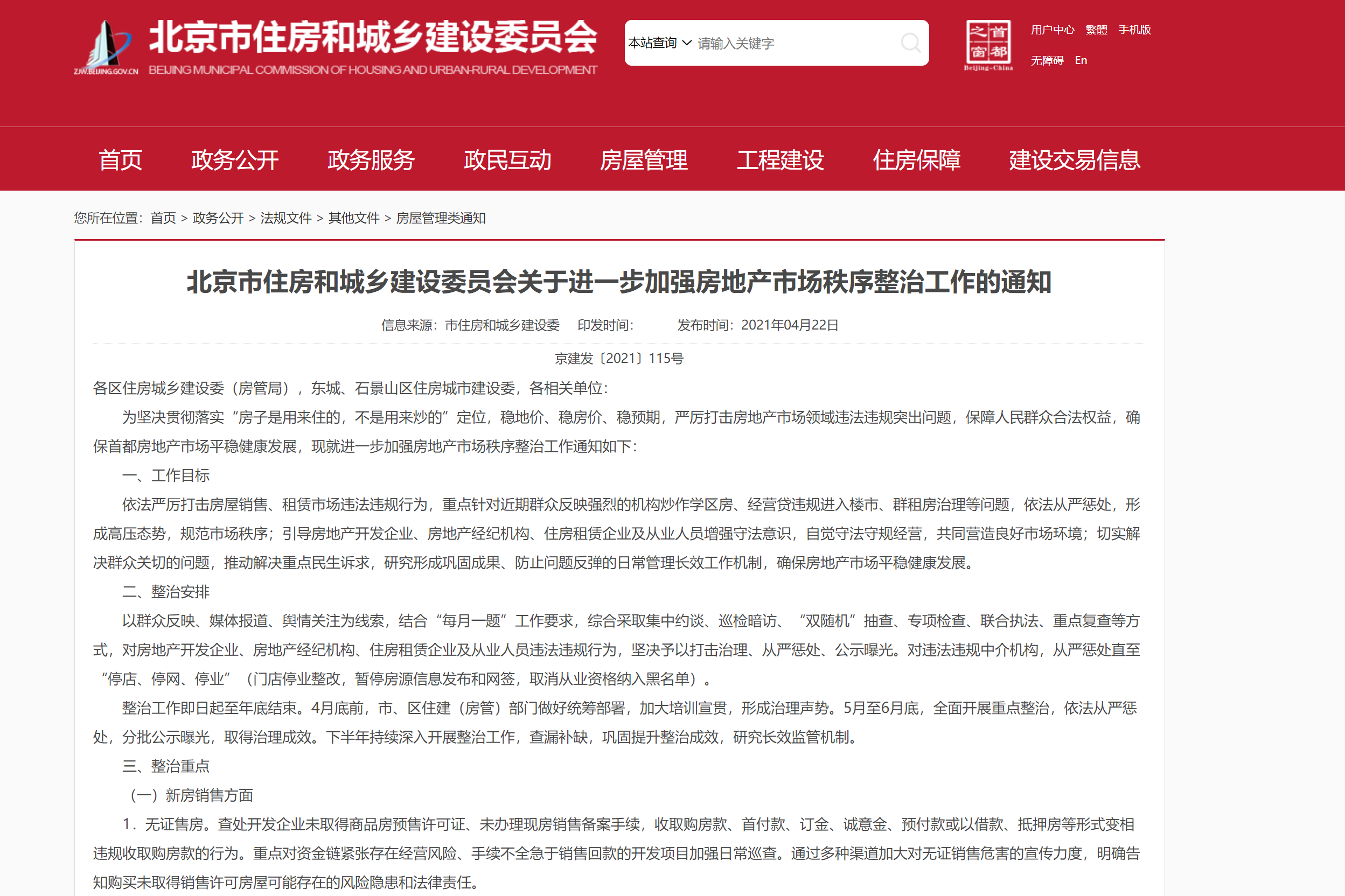Open the 政务公开 navigation menu
The width and height of the screenshot is (1345, 896).
pos(235,160)
